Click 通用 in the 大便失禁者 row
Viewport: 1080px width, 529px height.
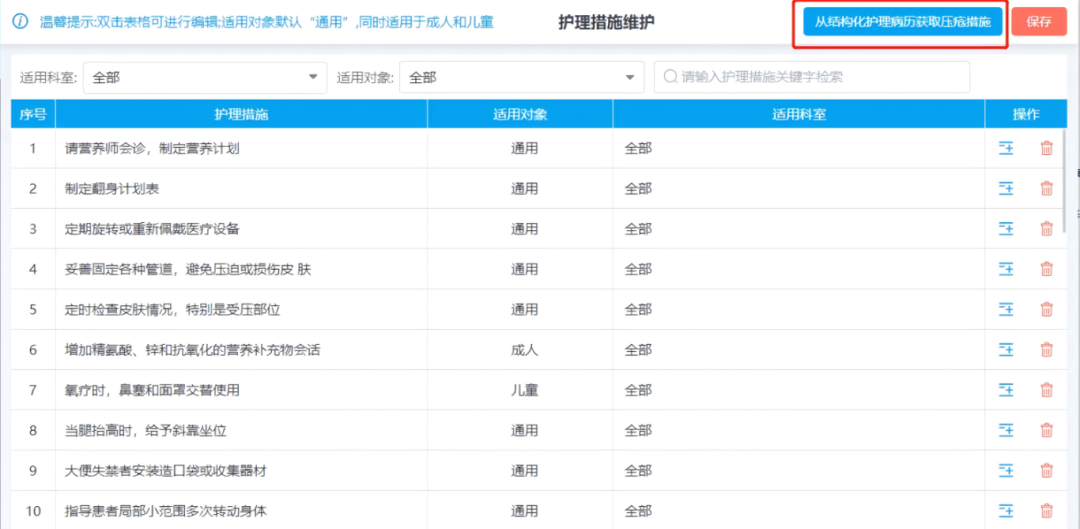click(x=524, y=471)
